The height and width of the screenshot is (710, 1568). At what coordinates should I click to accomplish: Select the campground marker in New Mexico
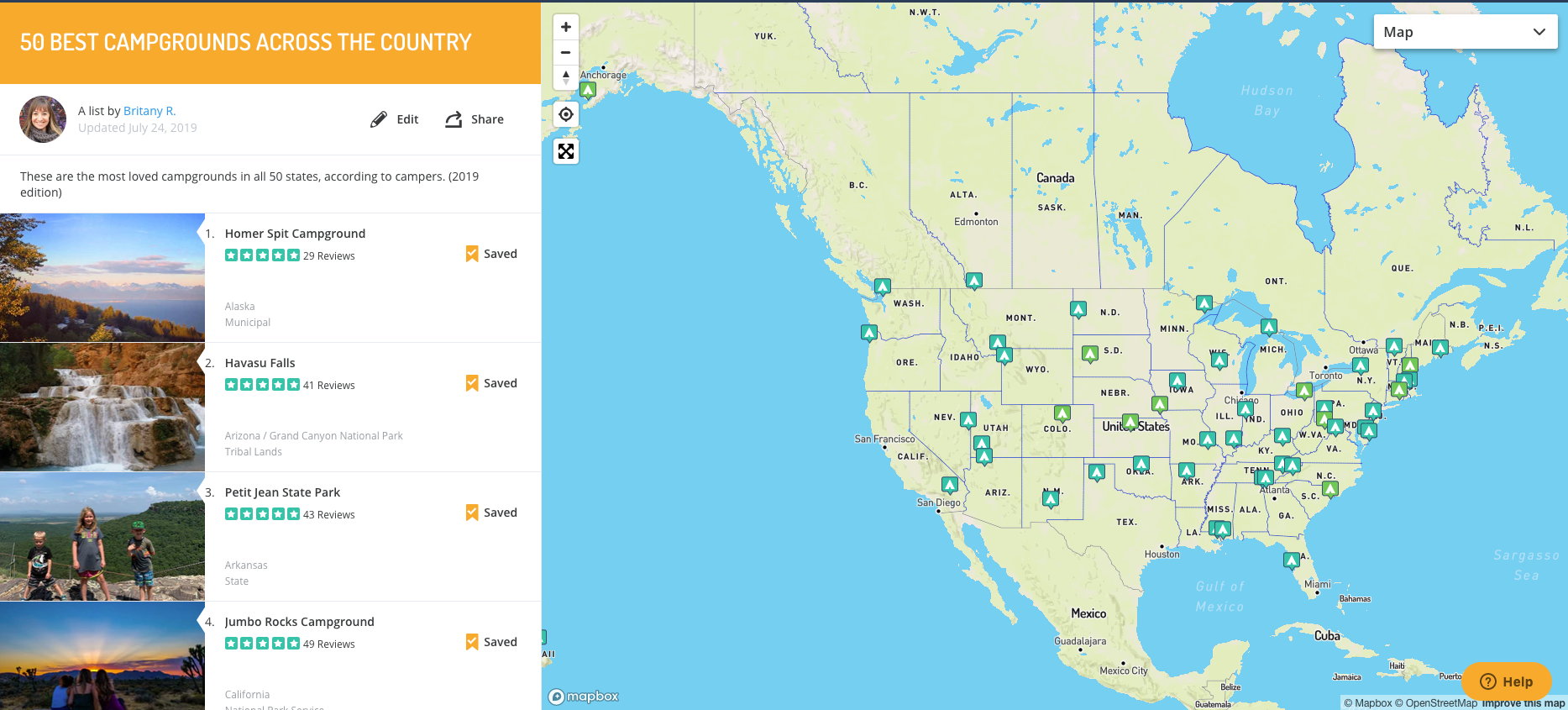tap(1051, 500)
